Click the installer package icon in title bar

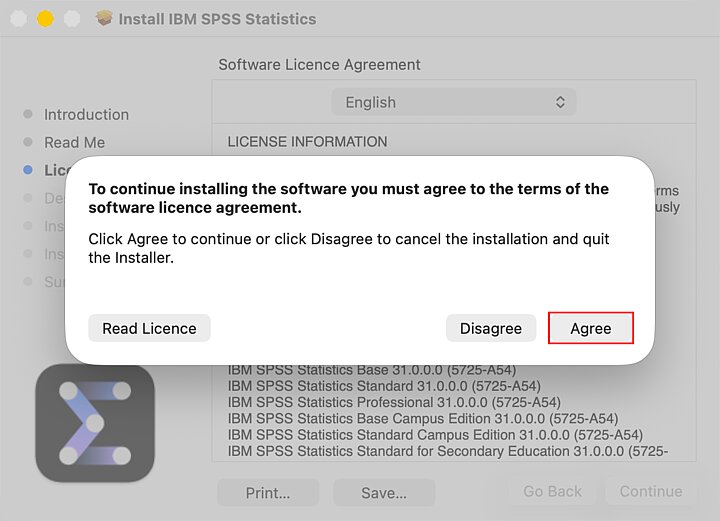coord(104,18)
